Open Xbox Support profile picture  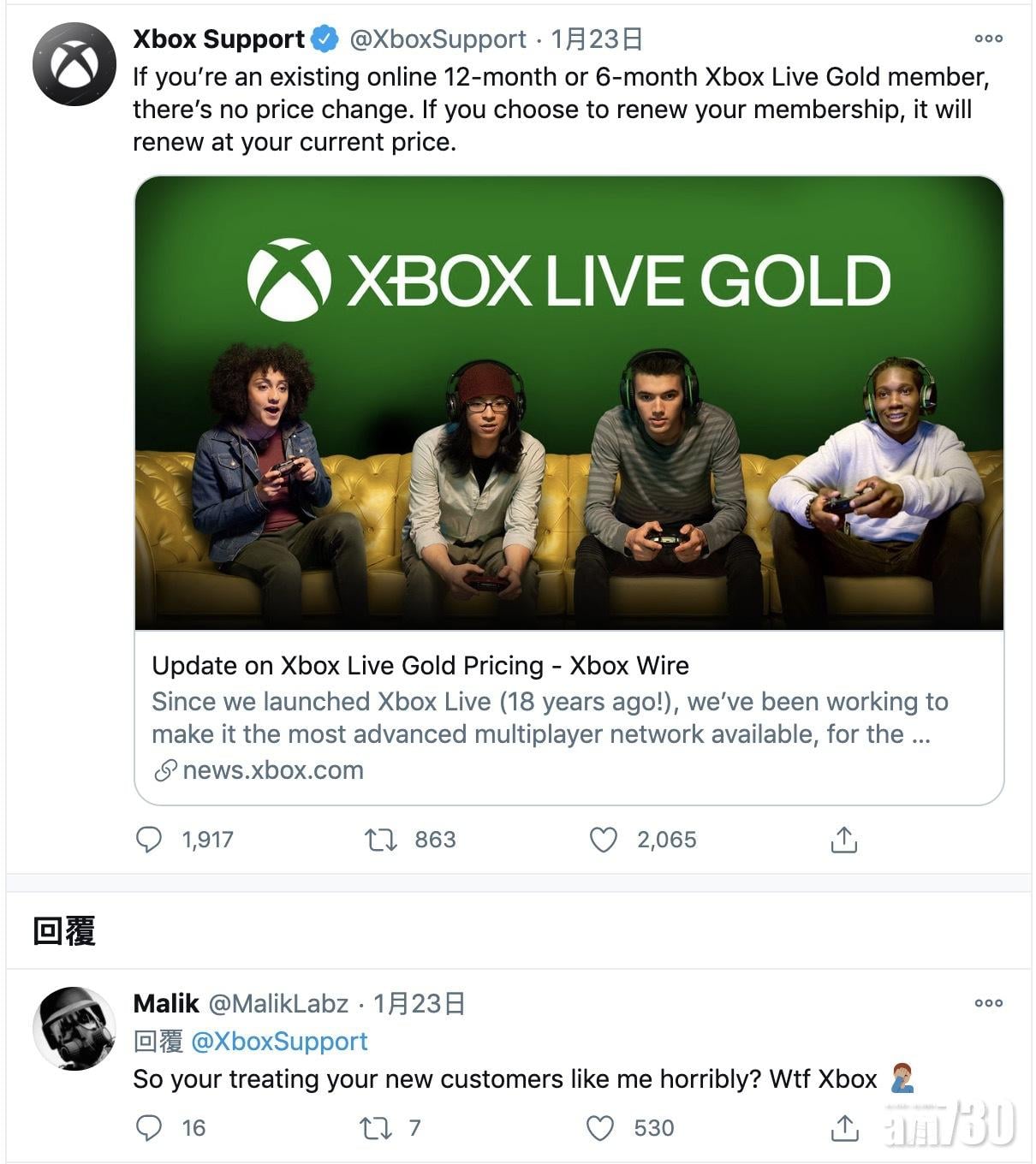[74, 64]
